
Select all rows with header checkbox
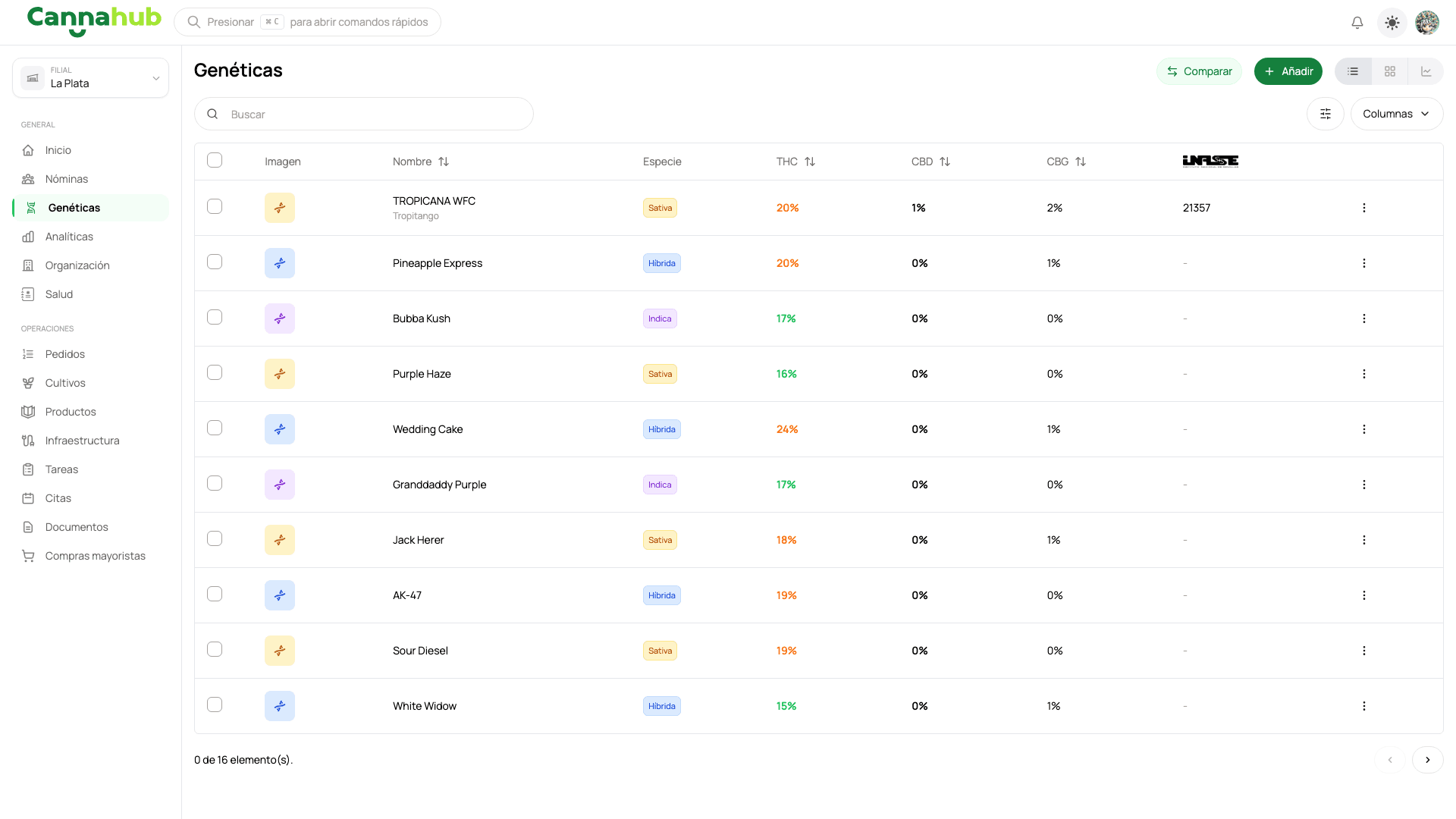(x=215, y=160)
